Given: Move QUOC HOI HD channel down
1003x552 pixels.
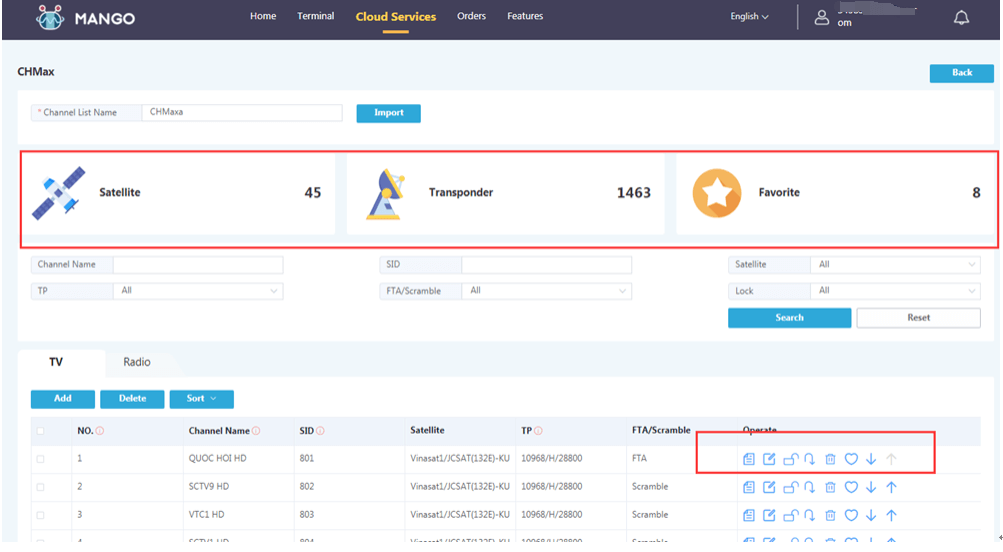Looking at the screenshot, I should pos(871,459).
